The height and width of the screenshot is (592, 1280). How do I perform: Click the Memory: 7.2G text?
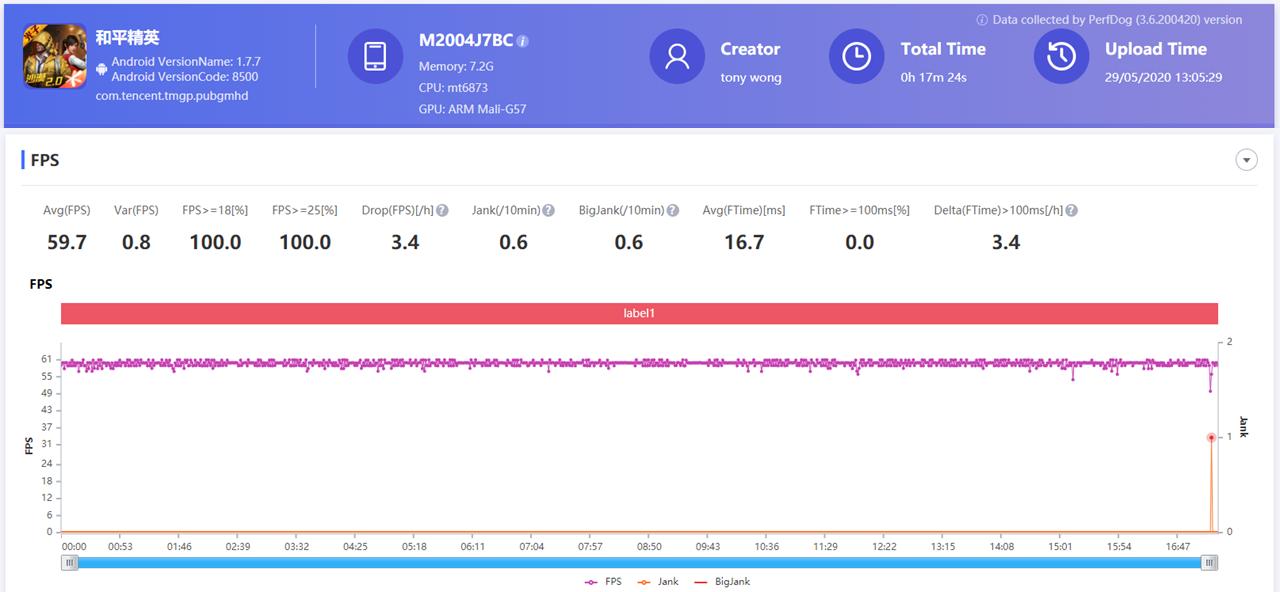tap(456, 66)
